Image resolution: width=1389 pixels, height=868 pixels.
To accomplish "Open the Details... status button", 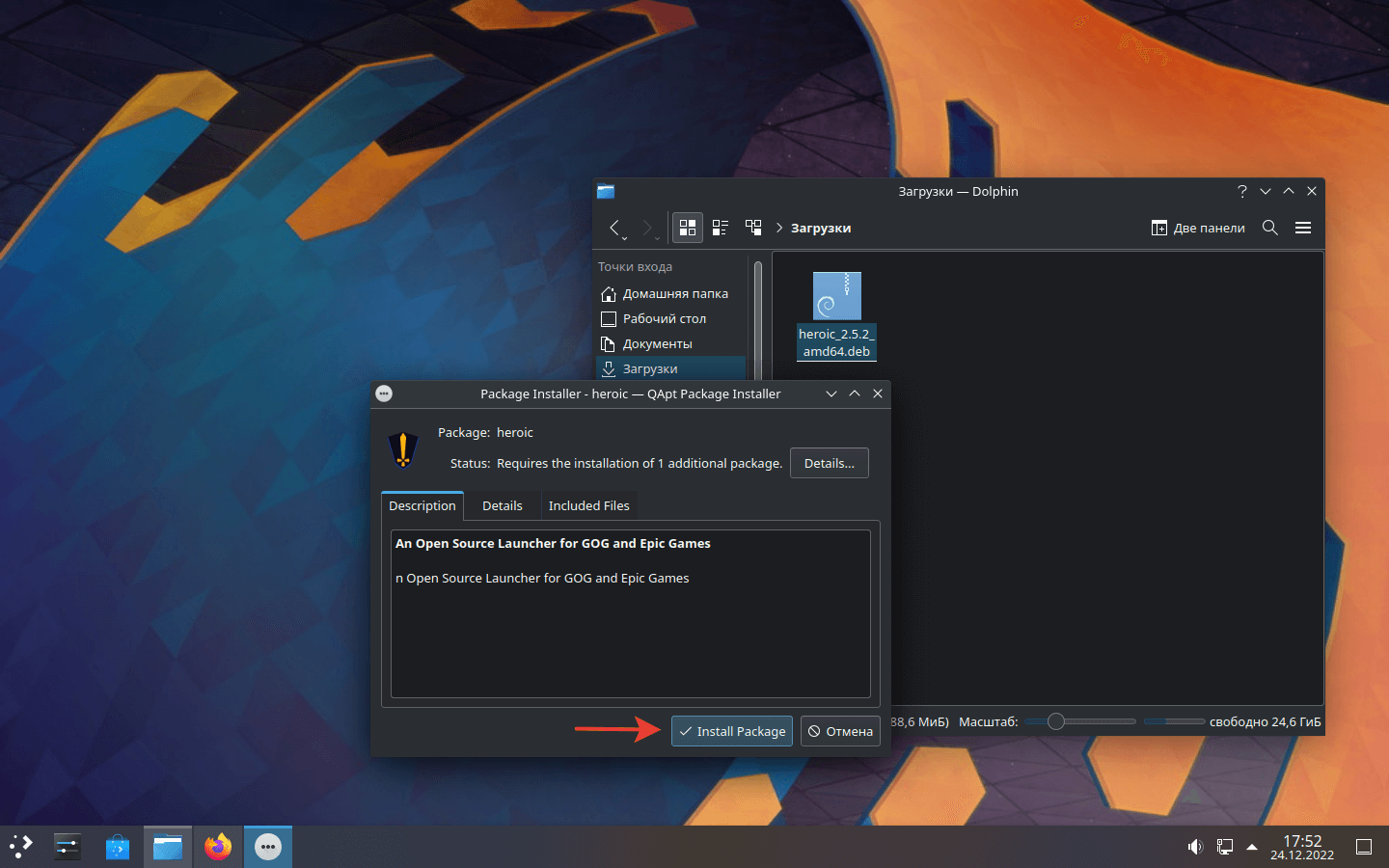I will pyautogui.click(x=830, y=463).
